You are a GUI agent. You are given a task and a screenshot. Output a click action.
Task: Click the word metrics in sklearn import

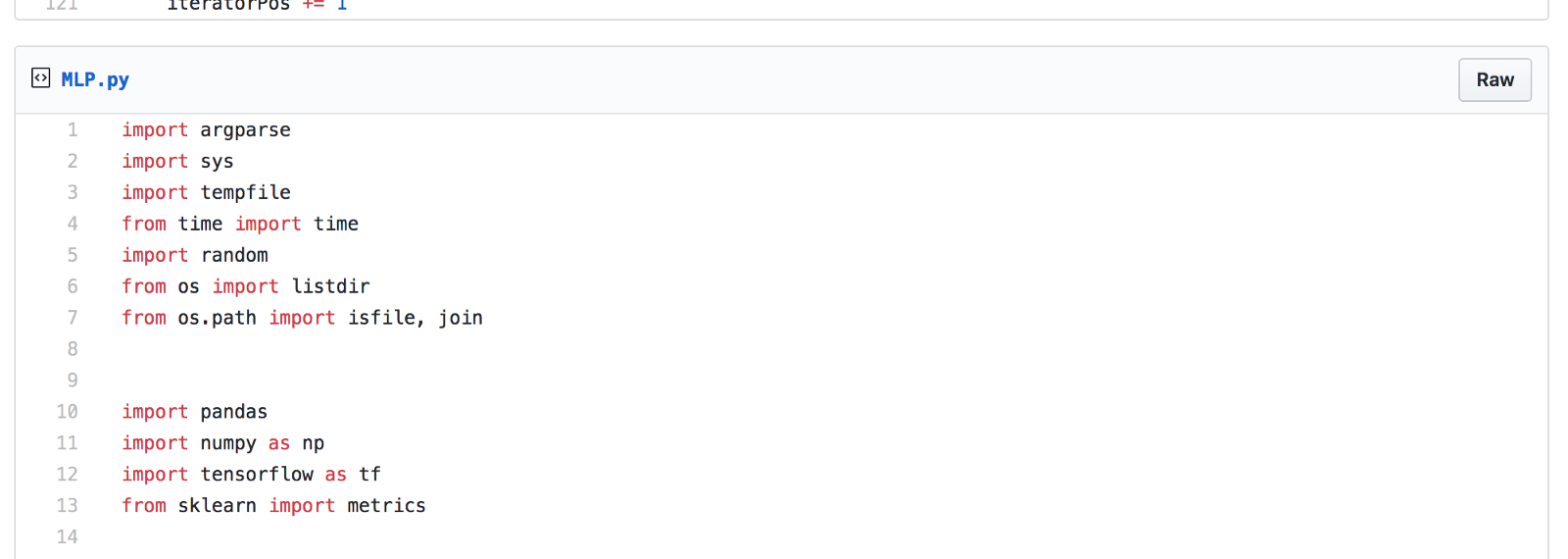(x=386, y=506)
